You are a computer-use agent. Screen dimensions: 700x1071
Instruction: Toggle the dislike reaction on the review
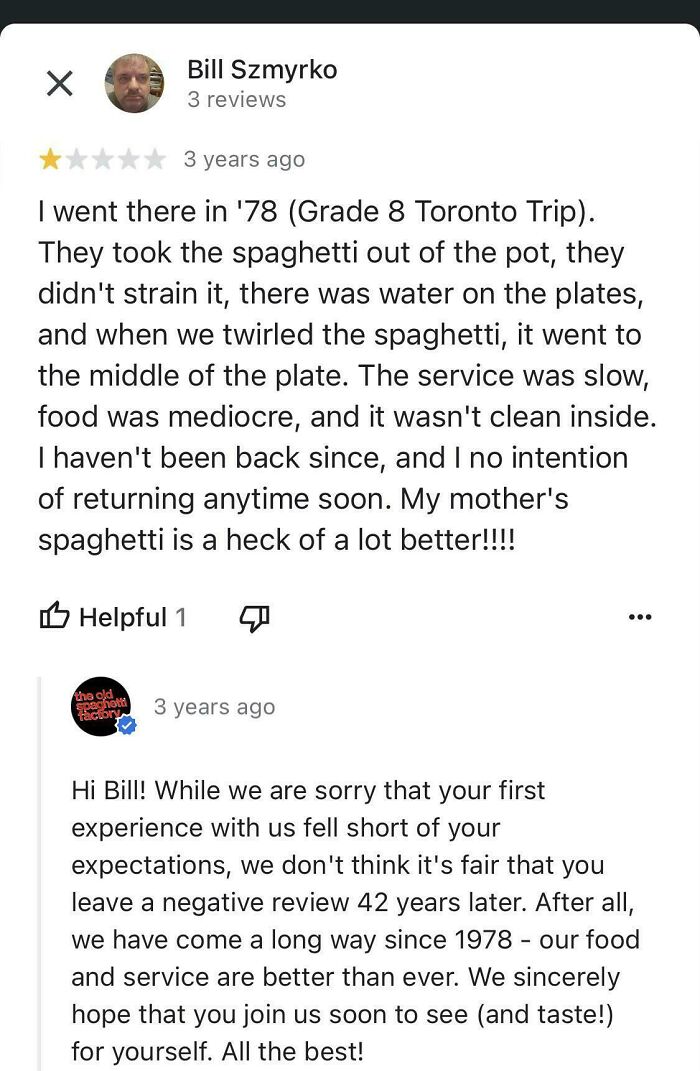tap(253, 617)
